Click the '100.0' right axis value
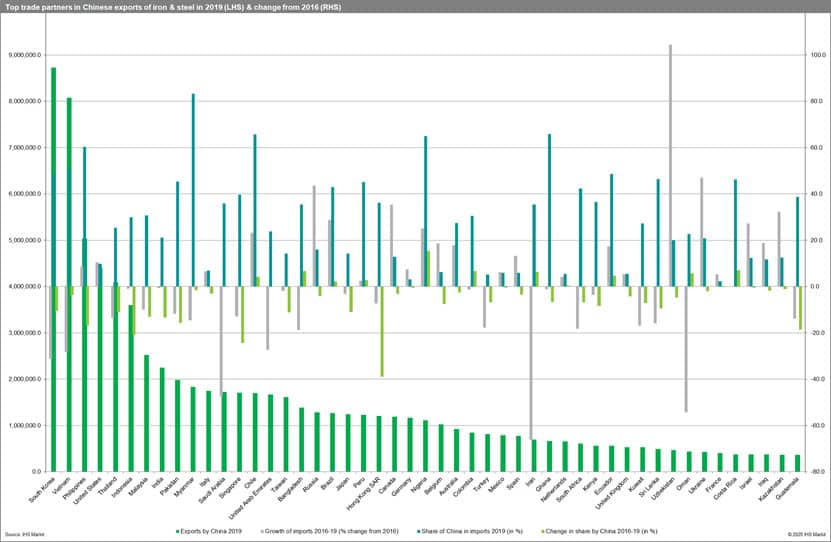 tap(815, 55)
